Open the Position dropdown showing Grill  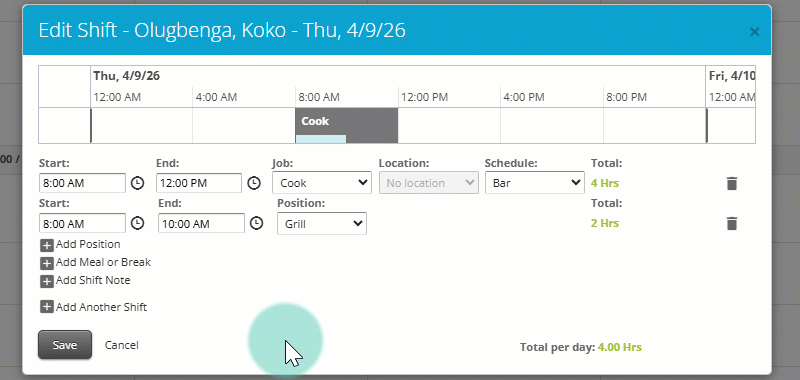coord(322,223)
